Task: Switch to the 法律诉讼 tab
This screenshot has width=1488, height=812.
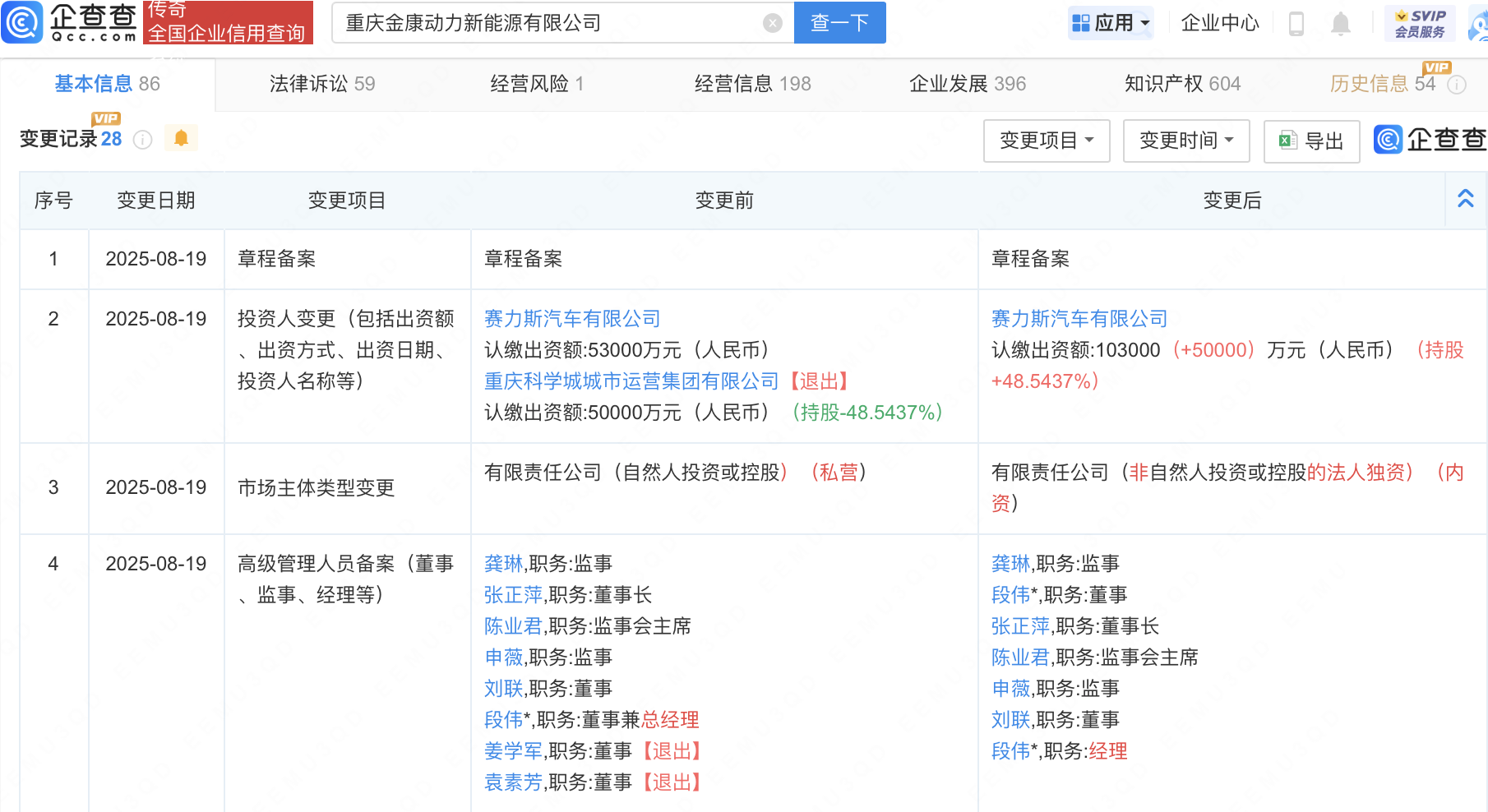Action: coord(322,84)
